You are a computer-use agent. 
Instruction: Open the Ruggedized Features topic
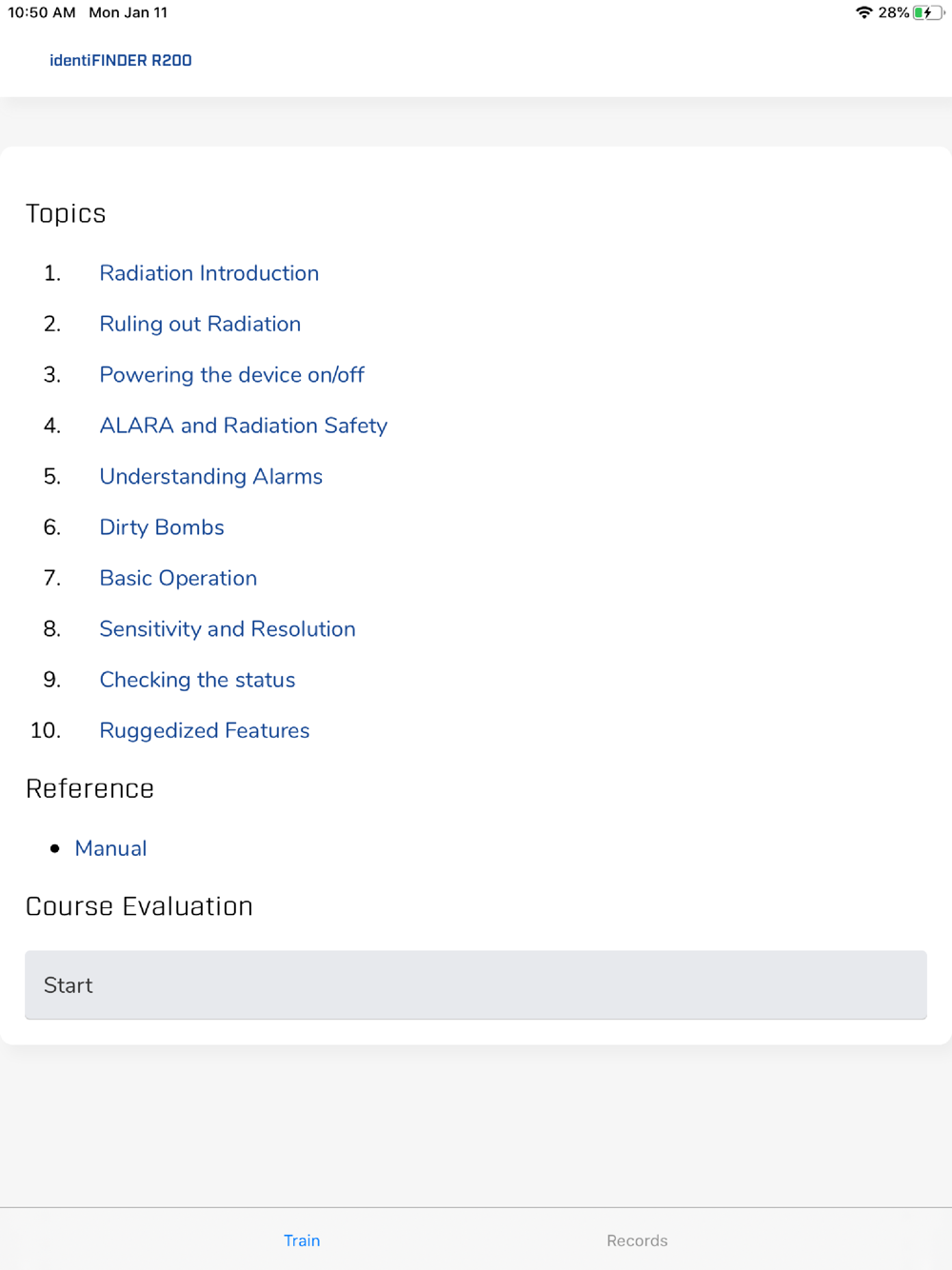[205, 731]
